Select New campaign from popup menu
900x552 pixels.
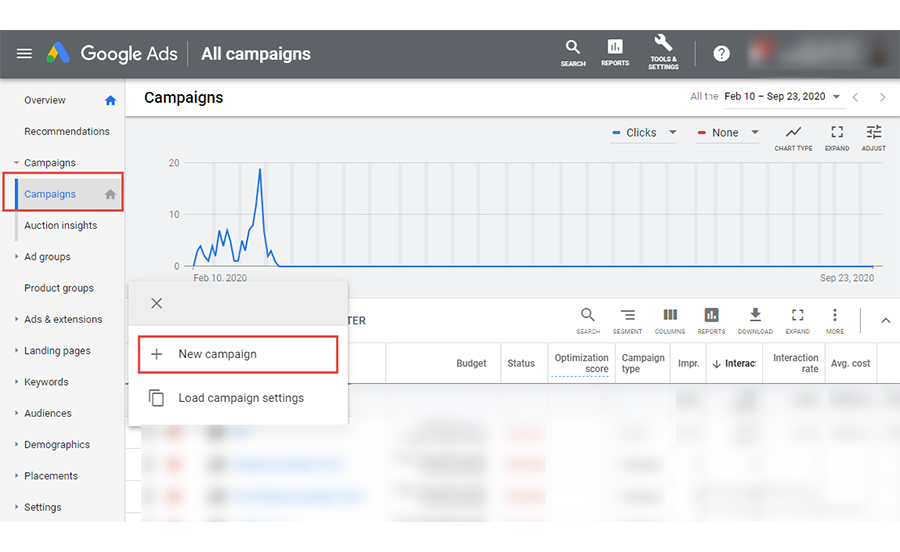[x=238, y=355]
